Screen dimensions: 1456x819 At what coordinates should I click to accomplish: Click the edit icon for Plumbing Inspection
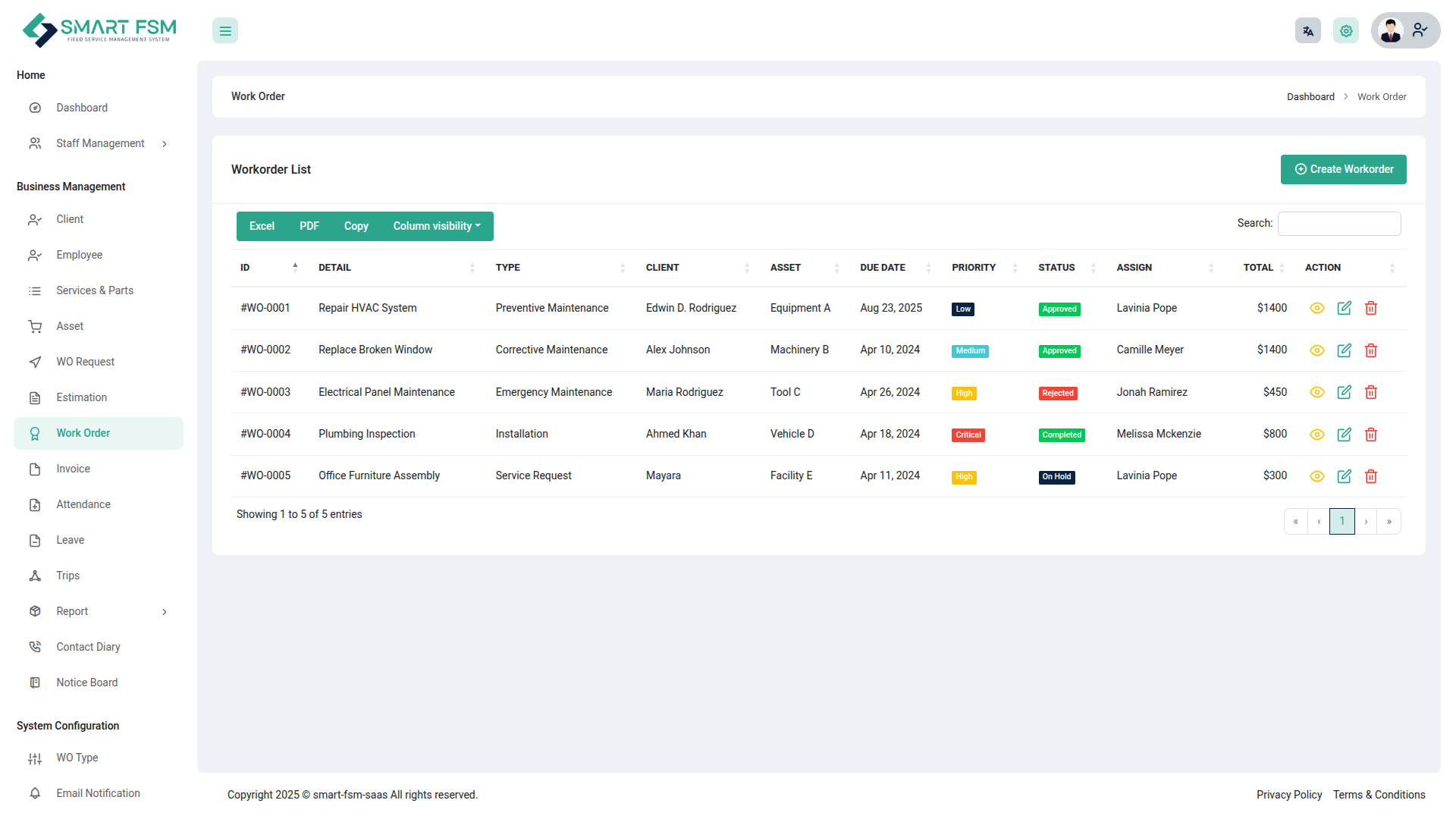click(x=1344, y=435)
